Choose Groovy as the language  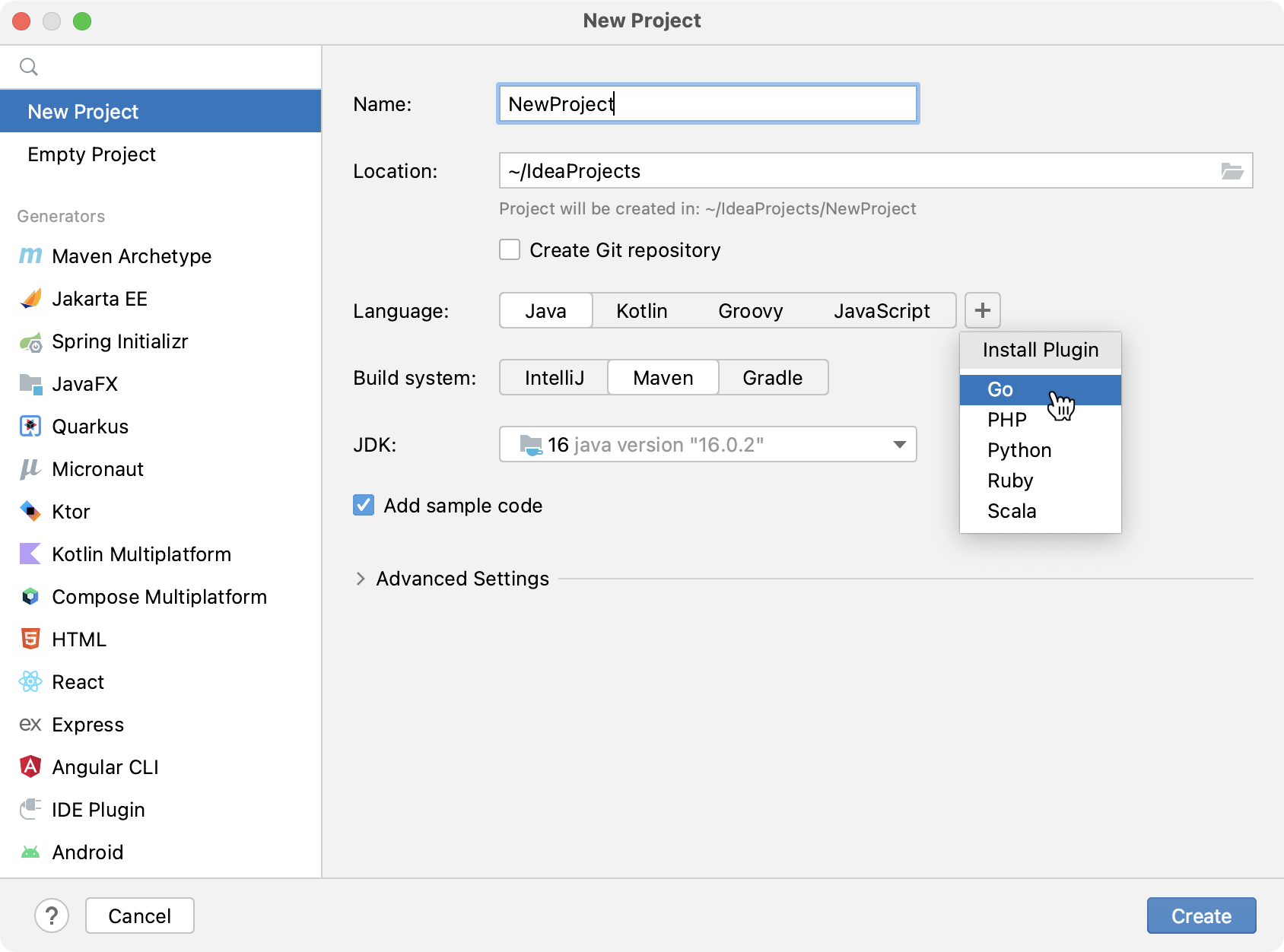[751, 311]
